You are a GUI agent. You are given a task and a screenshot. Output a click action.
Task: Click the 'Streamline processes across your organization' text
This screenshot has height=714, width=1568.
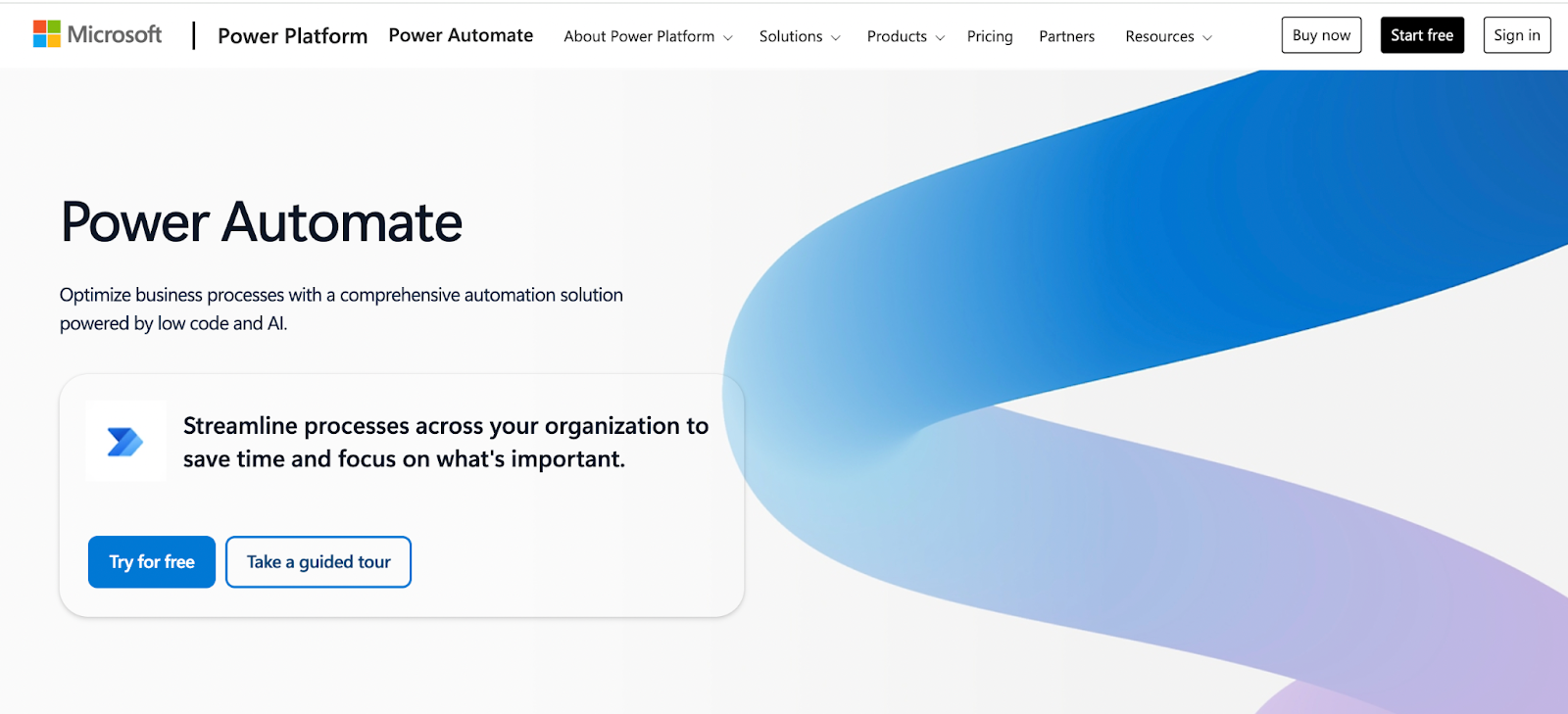446,442
